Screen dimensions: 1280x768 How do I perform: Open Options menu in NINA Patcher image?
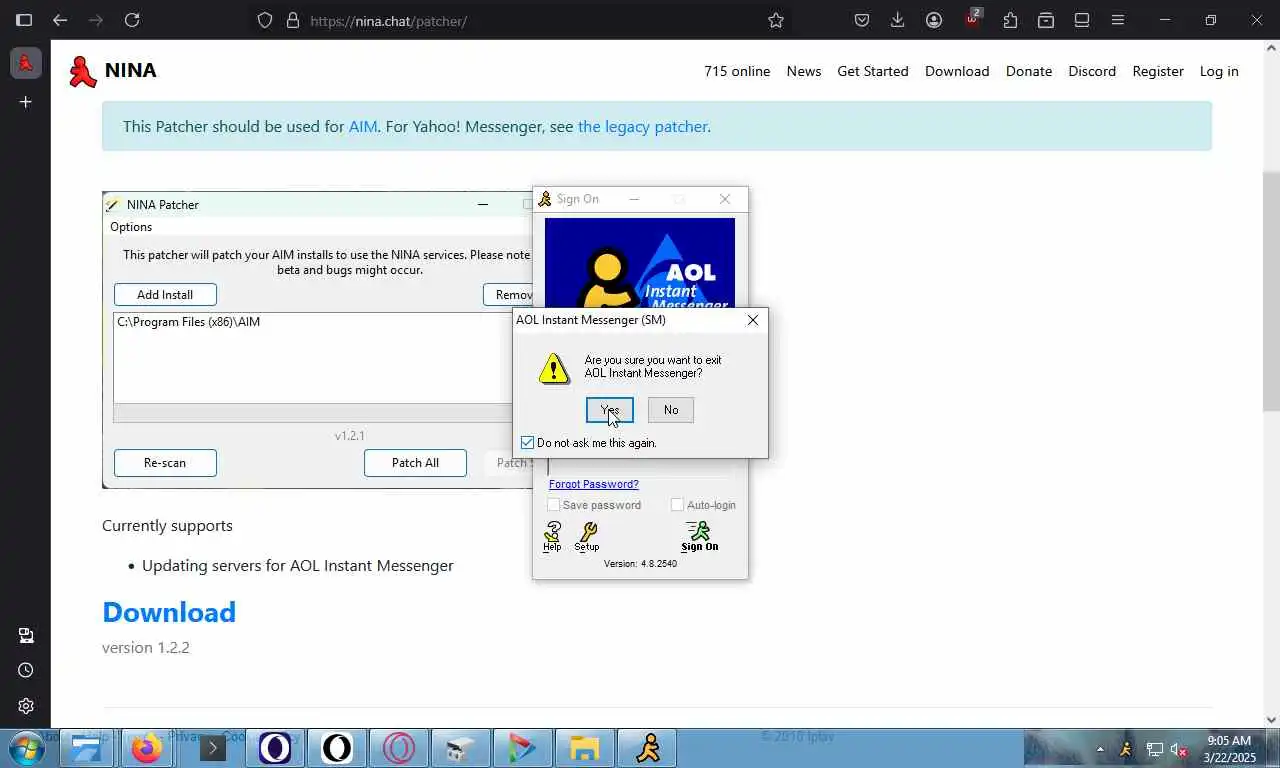coord(131,227)
